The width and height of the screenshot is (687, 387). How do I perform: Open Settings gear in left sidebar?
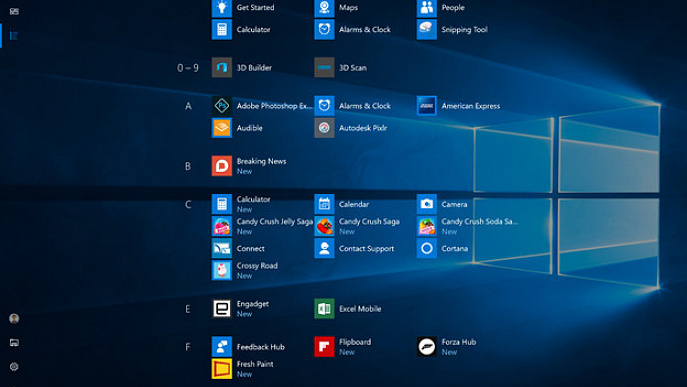tap(14, 367)
